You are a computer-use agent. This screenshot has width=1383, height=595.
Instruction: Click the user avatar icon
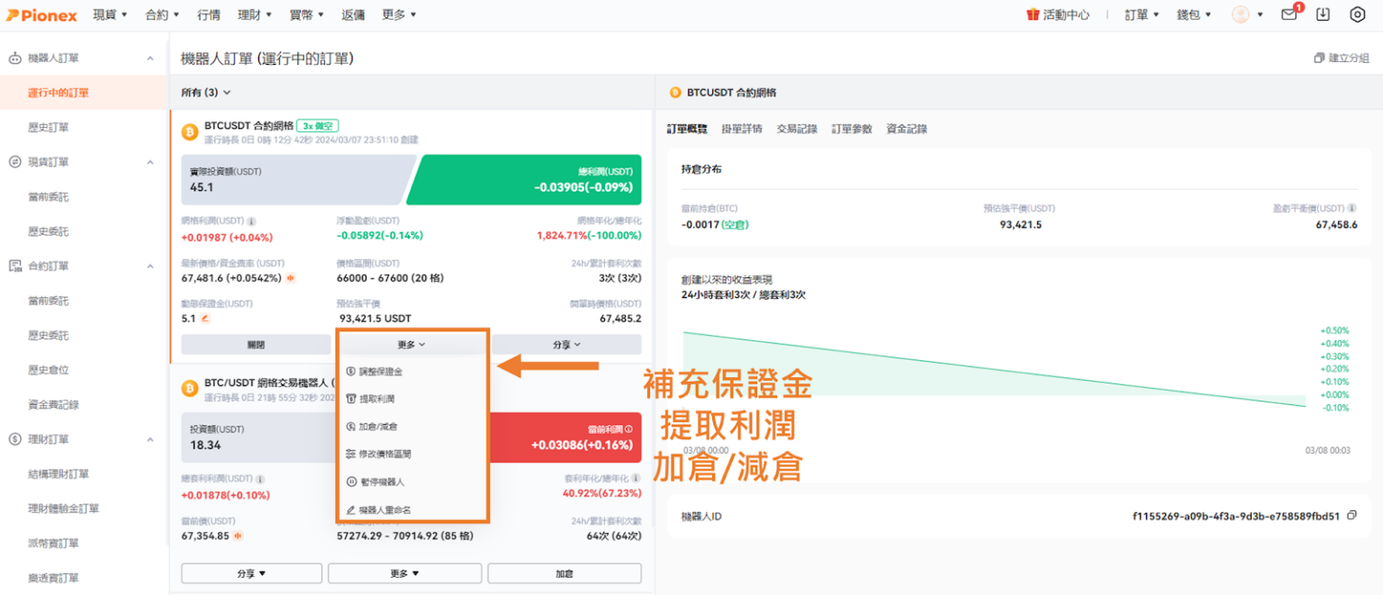pyautogui.click(x=1241, y=15)
